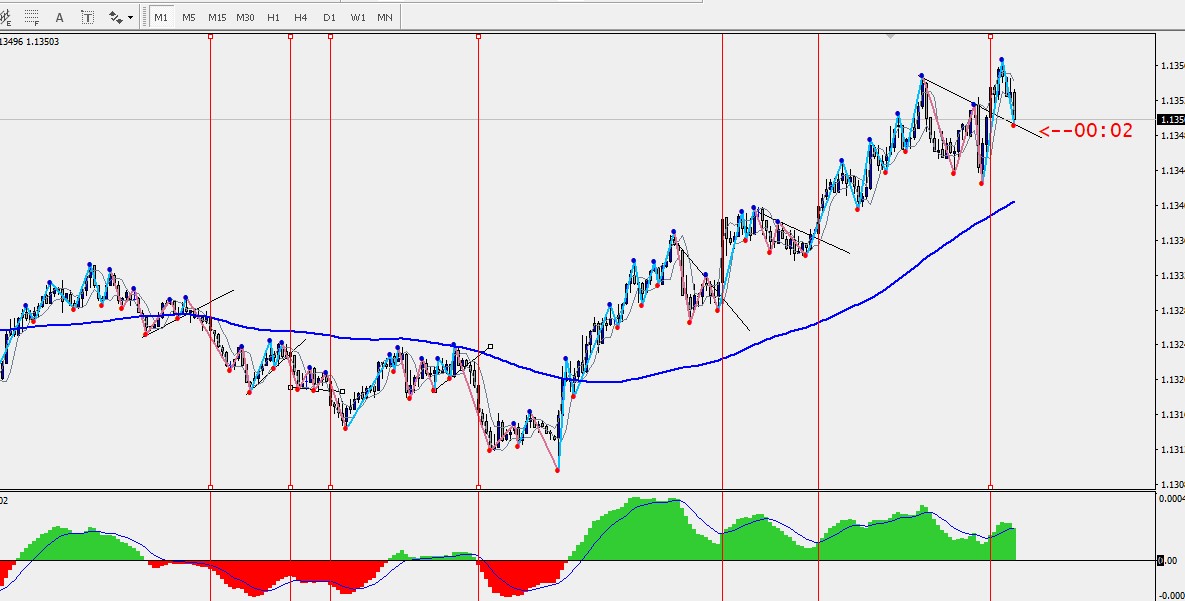This screenshot has height=601, width=1185.
Task: Select the Text Label tool marked T
Action: [87, 17]
